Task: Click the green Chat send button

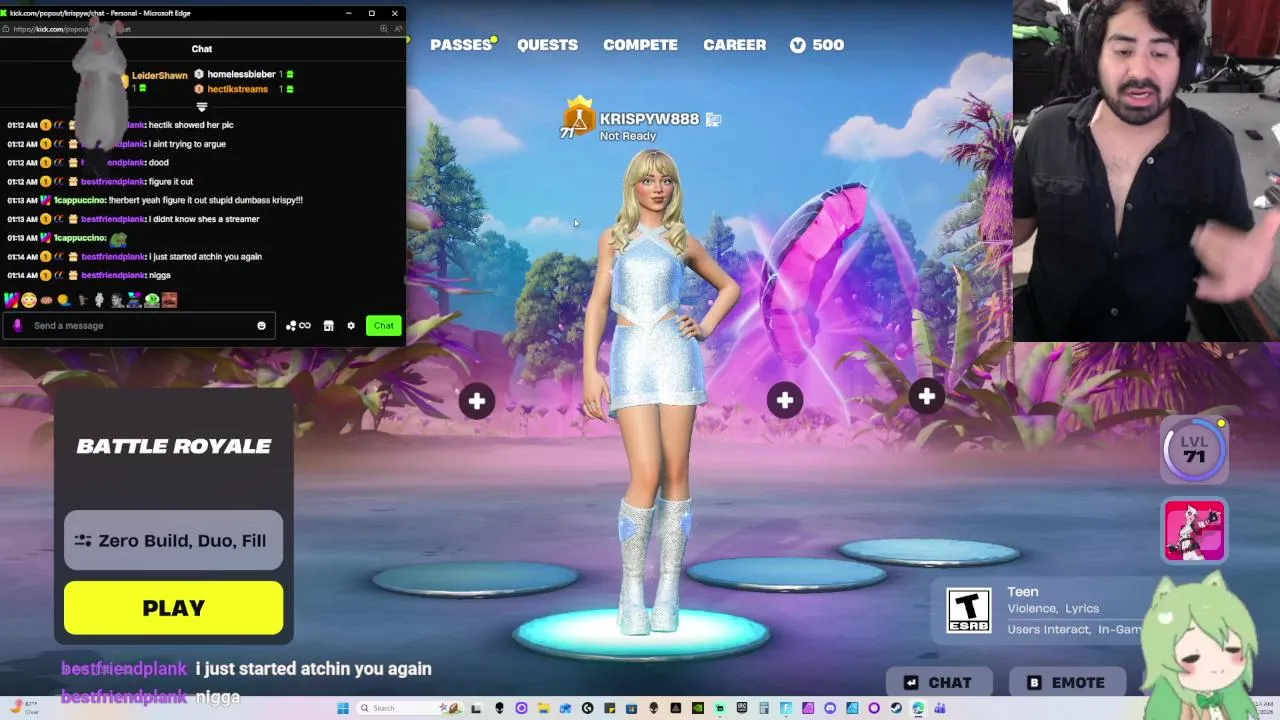Action: pyautogui.click(x=384, y=325)
